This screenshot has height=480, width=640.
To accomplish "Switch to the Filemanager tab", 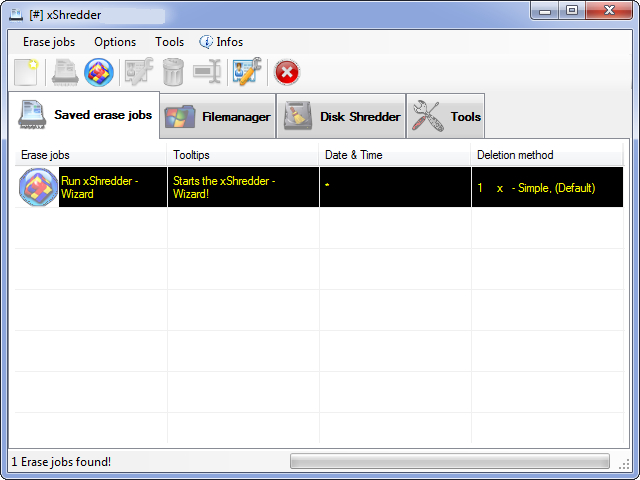I will pos(218,116).
